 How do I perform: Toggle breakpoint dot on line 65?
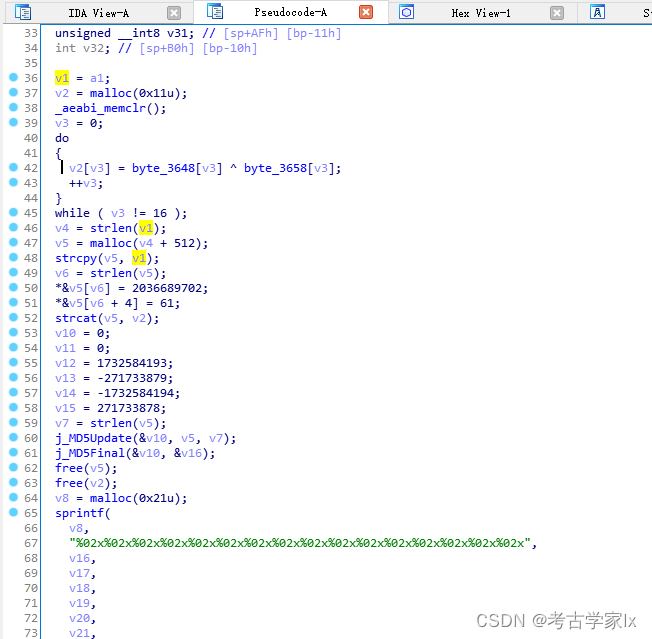(13, 512)
